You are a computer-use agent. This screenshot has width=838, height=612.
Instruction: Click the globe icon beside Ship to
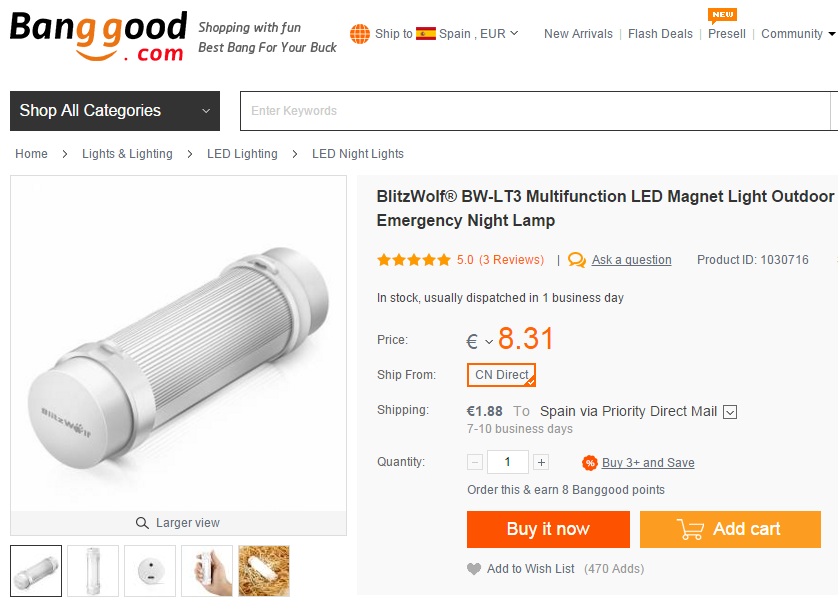pyautogui.click(x=360, y=34)
